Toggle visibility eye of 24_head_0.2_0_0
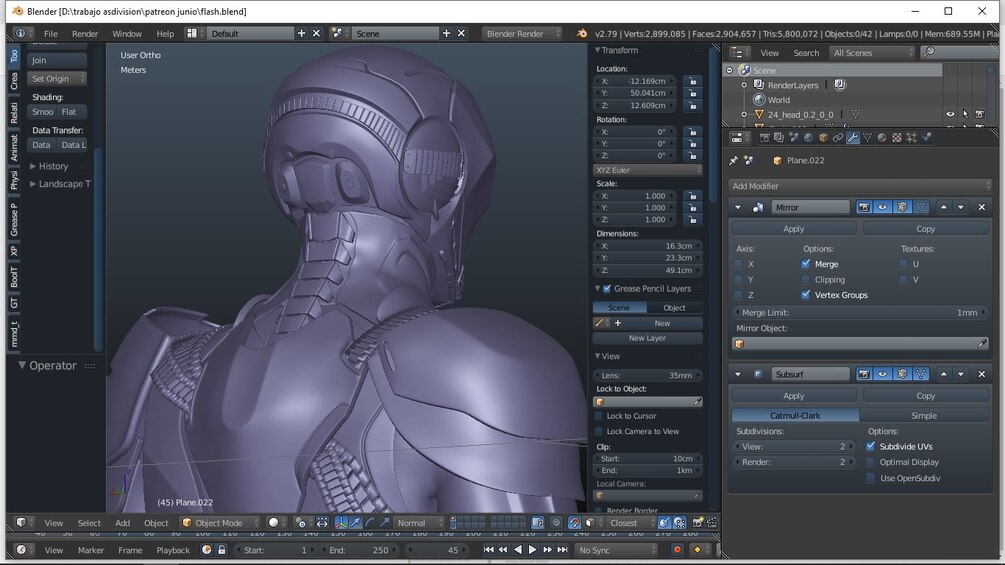This screenshot has height=565, width=1005. coord(951,115)
